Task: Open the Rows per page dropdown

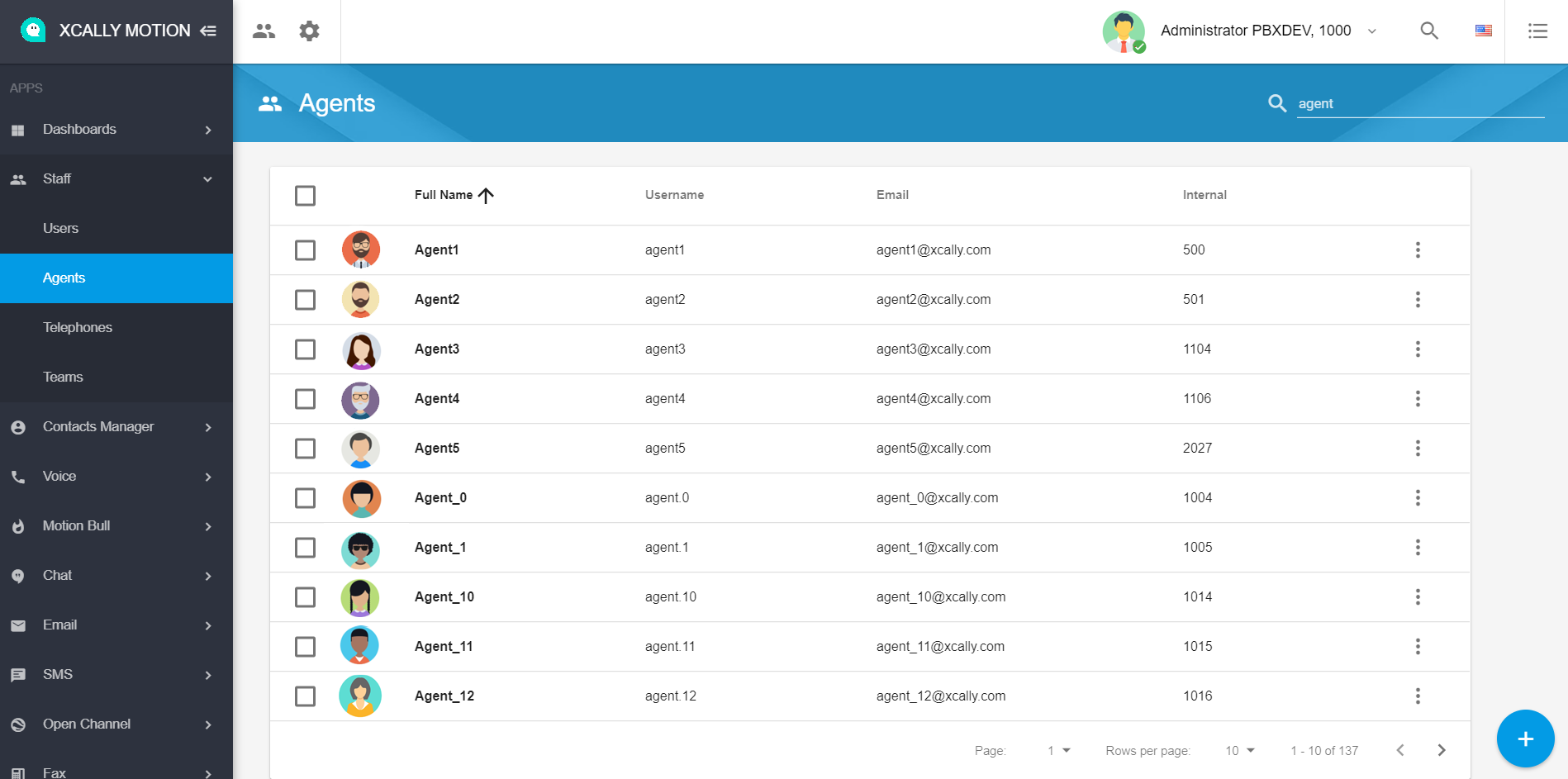Action: tap(1237, 750)
